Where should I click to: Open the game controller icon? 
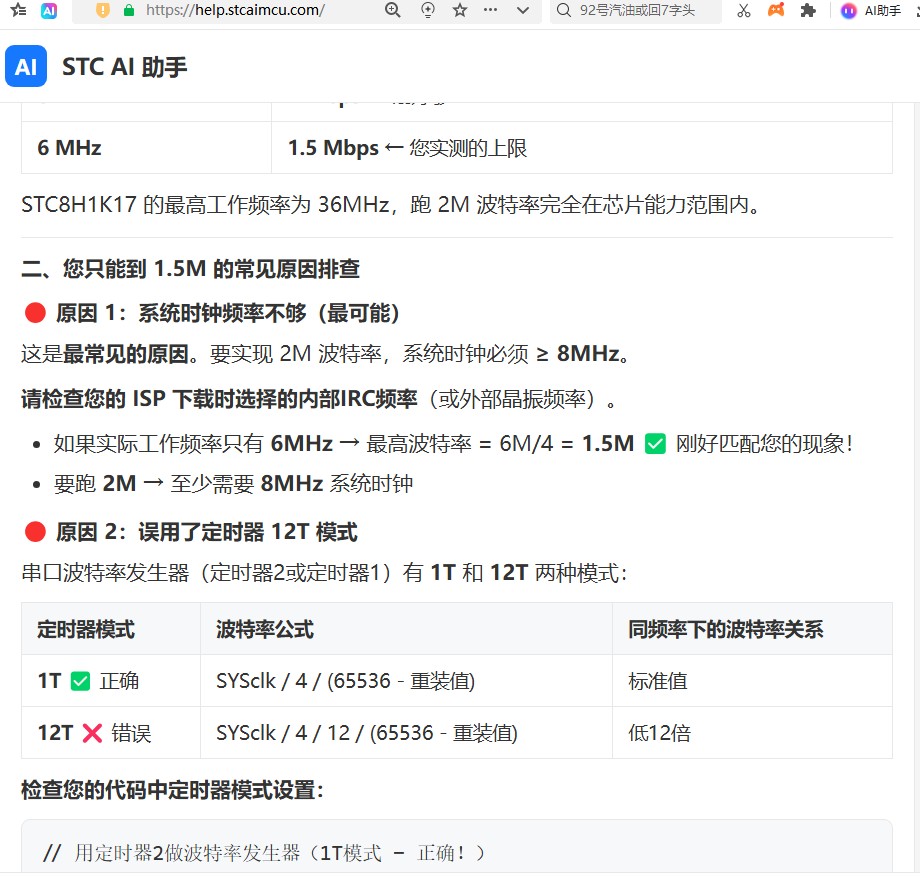776,10
